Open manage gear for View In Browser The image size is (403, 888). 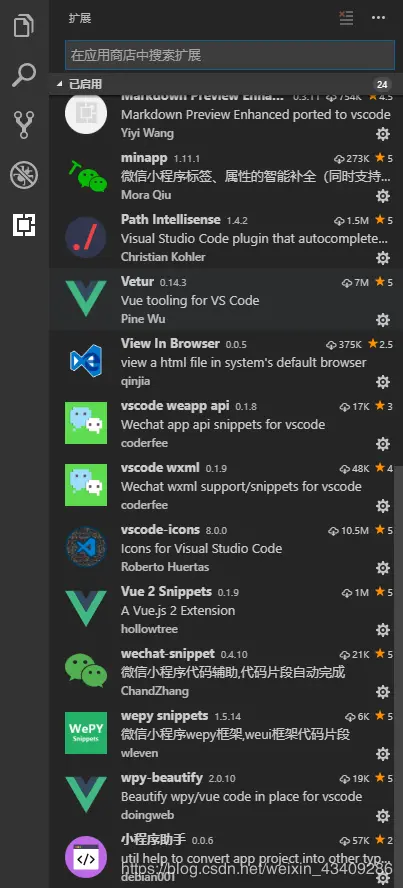click(383, 382)
